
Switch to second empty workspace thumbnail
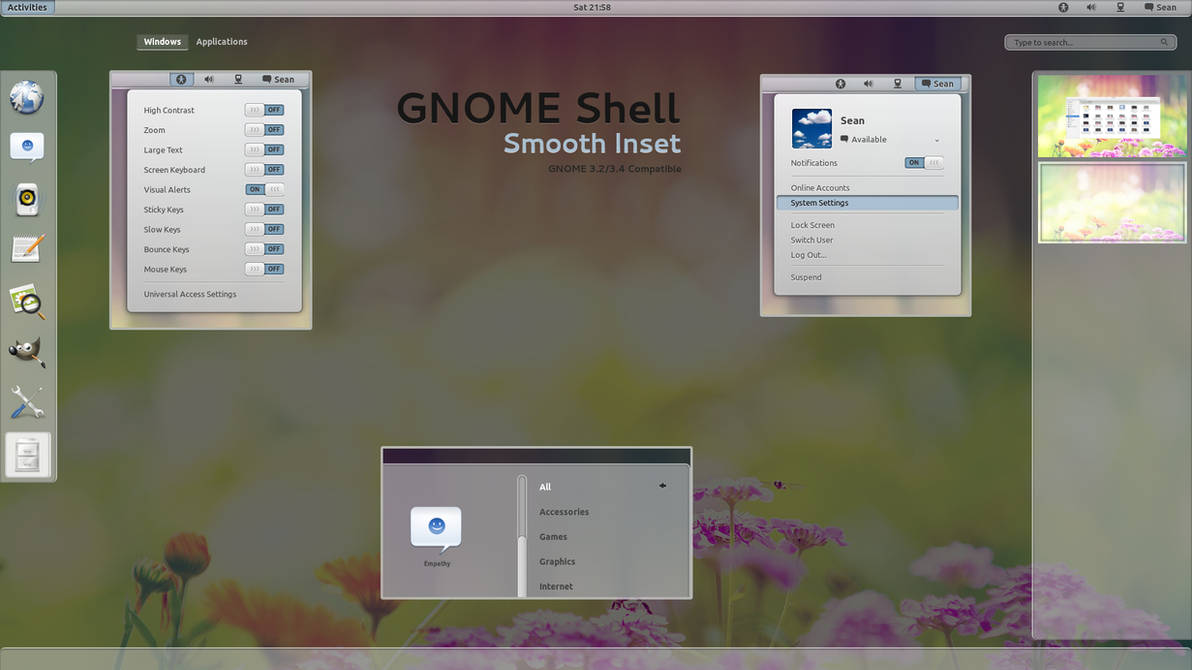point(1111,203)
